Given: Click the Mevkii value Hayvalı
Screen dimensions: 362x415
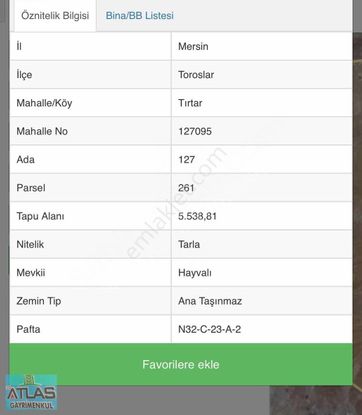Looking at the screenshot, I should tap(195, 273).
